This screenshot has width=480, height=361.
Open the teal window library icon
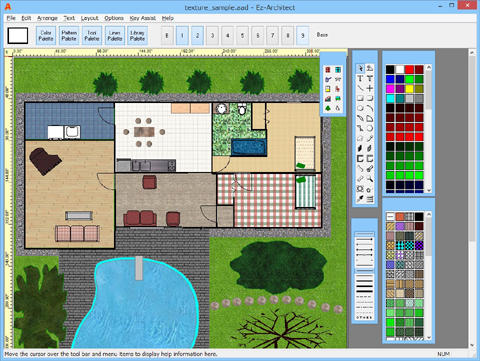(x=338, y=70)
